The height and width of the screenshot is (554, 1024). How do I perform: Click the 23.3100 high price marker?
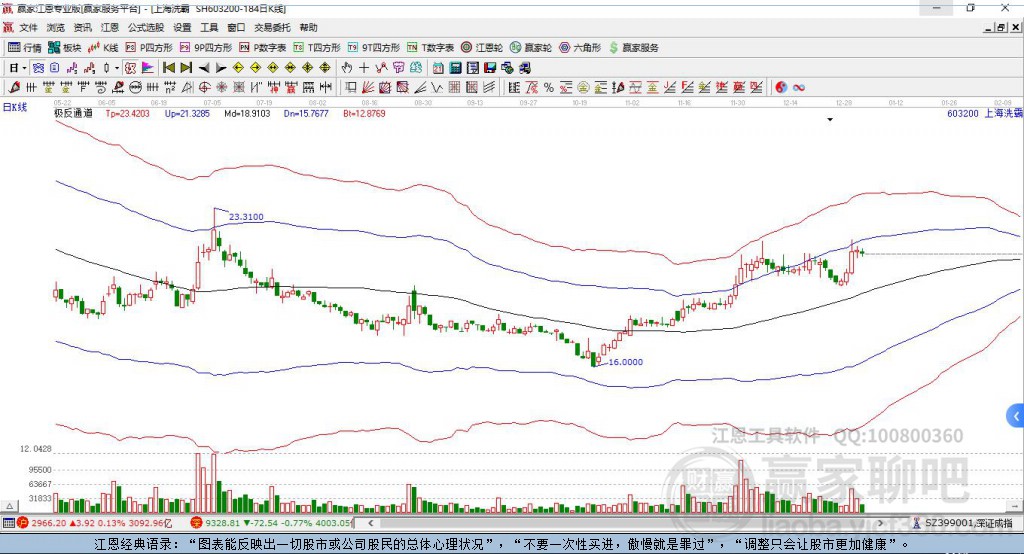pyautogui.click(x=246, y=217)
